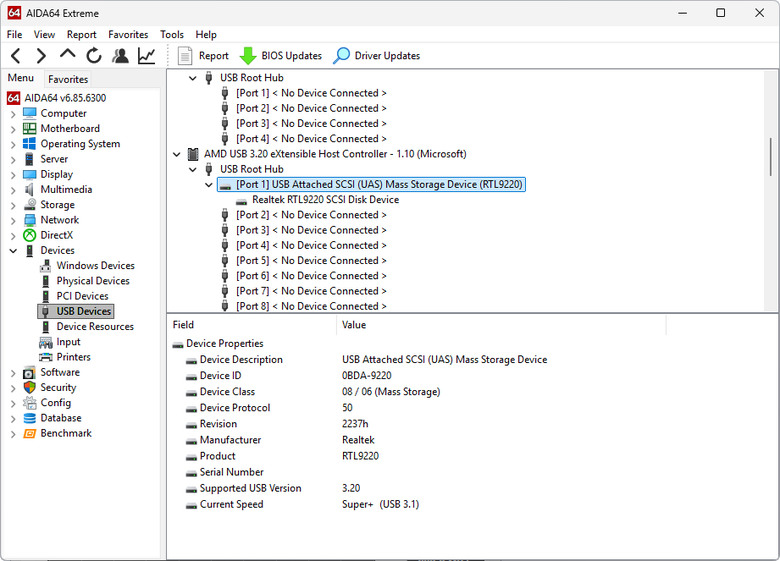780x561 pixels.
Task: Open the Tools menu
Action: (172, 34)
